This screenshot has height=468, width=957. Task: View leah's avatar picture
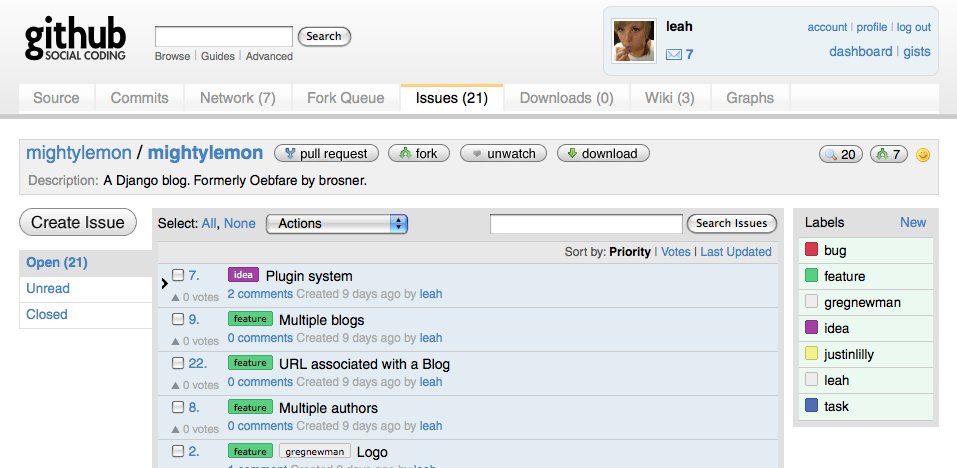pyautogui.click(x=634, y=41)
